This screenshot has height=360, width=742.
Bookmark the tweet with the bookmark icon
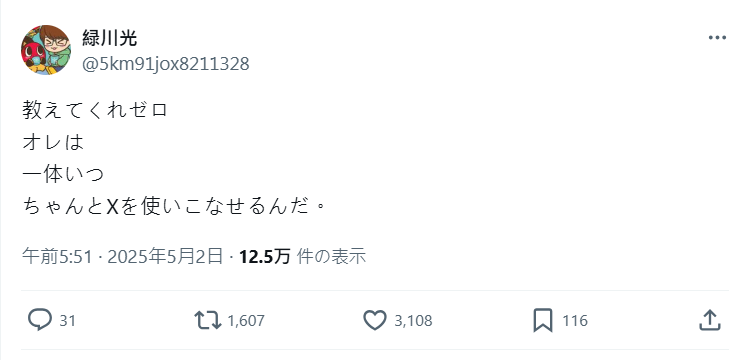(543, 320)
